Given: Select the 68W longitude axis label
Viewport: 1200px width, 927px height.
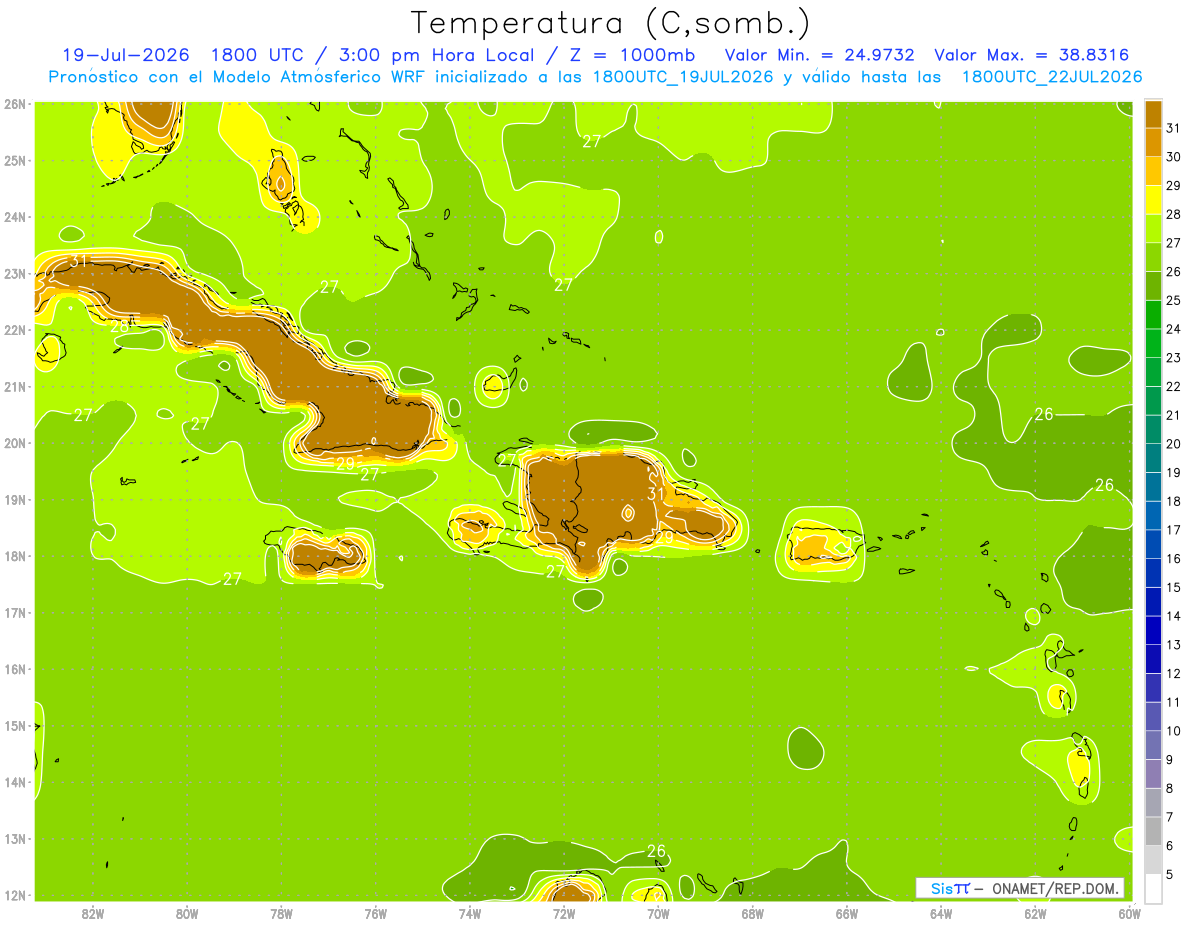Looking at the screenshot, I should (753, 913).
